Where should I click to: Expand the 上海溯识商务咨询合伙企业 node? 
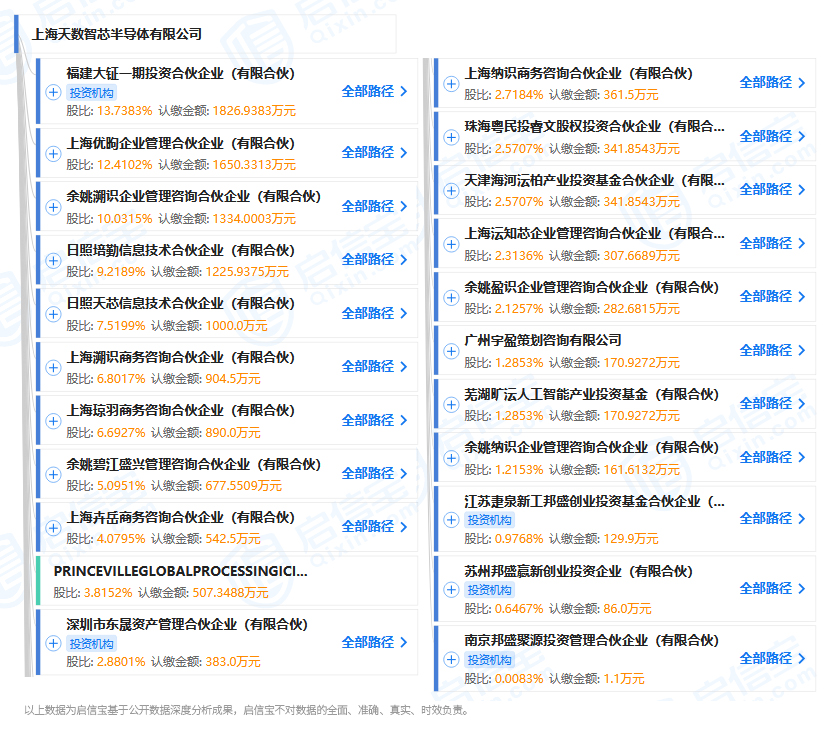click(53, 367)
